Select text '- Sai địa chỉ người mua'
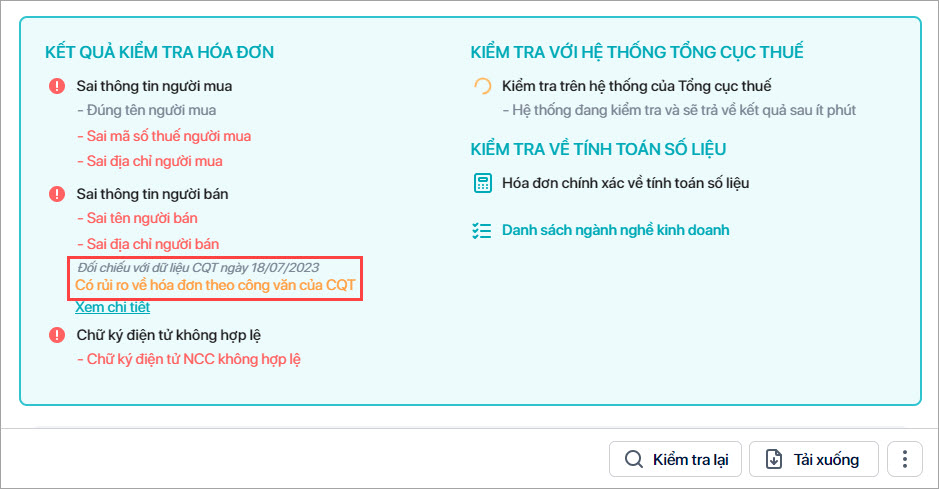This screenshot has width=939, height=489. (x=150, y=161)
